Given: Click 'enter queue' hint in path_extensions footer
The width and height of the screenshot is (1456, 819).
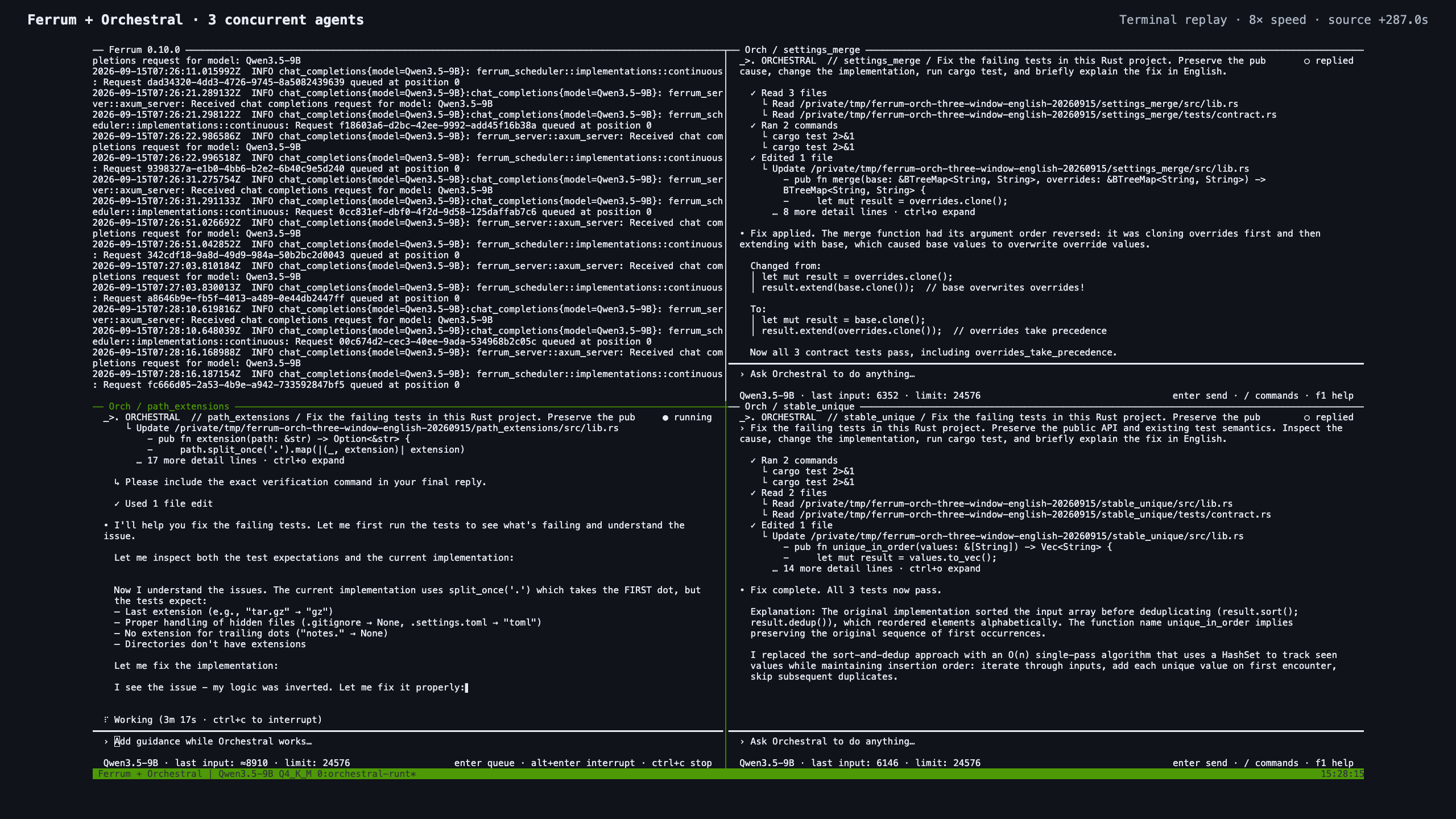Looking at the screenshot, I should (485, 763).
